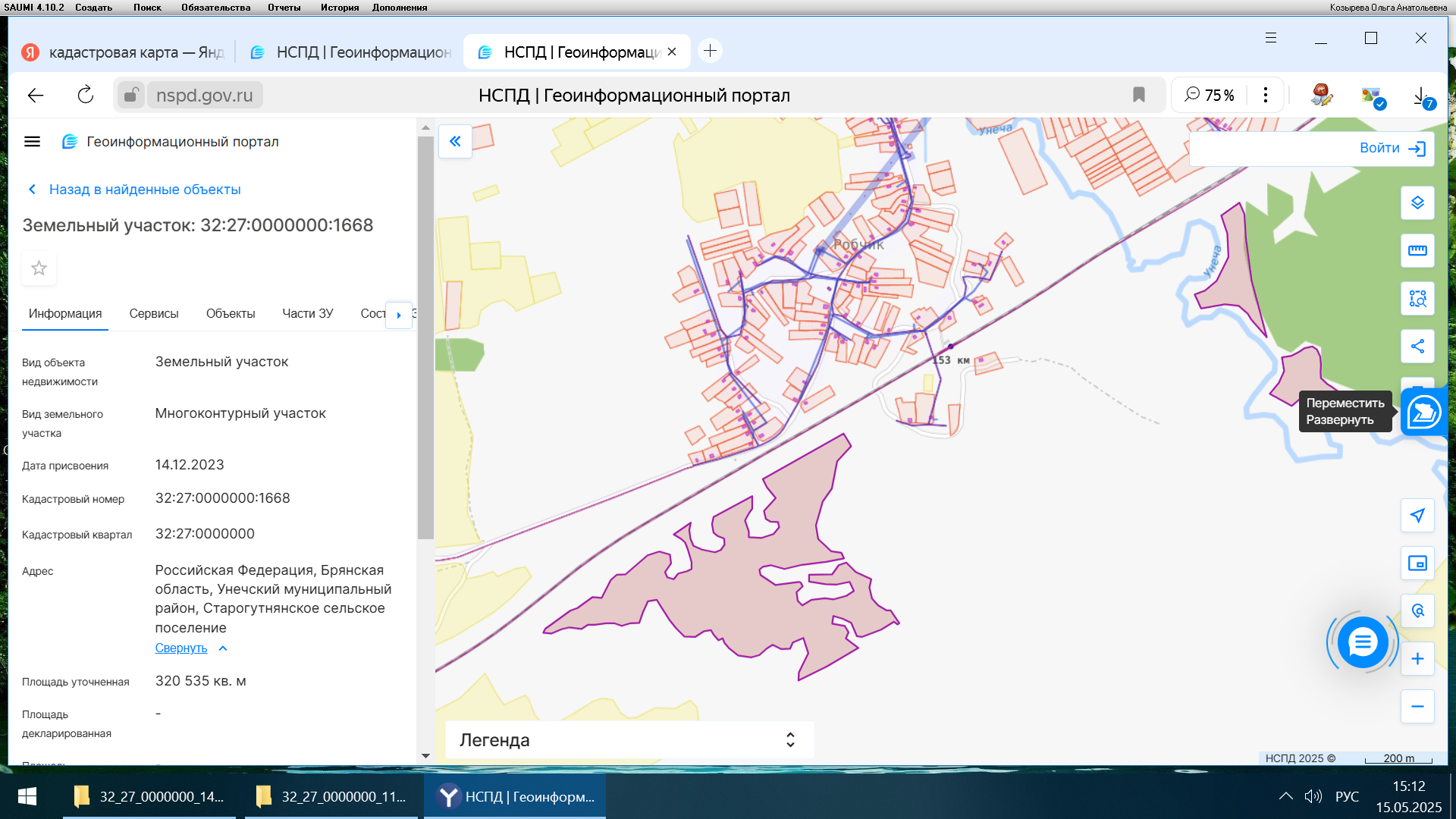This screenshot has height=819, width=1456.
Task: Click the nspd.gov.ru address field
Action: tap(205, 96)
